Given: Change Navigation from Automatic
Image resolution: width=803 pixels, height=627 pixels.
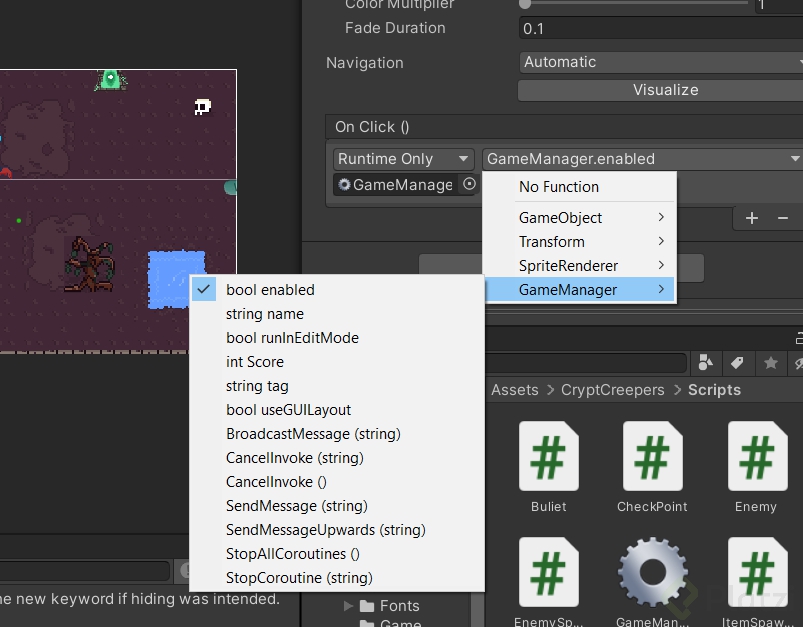Looking at the screenshot, I should click(x=660, y=61).
